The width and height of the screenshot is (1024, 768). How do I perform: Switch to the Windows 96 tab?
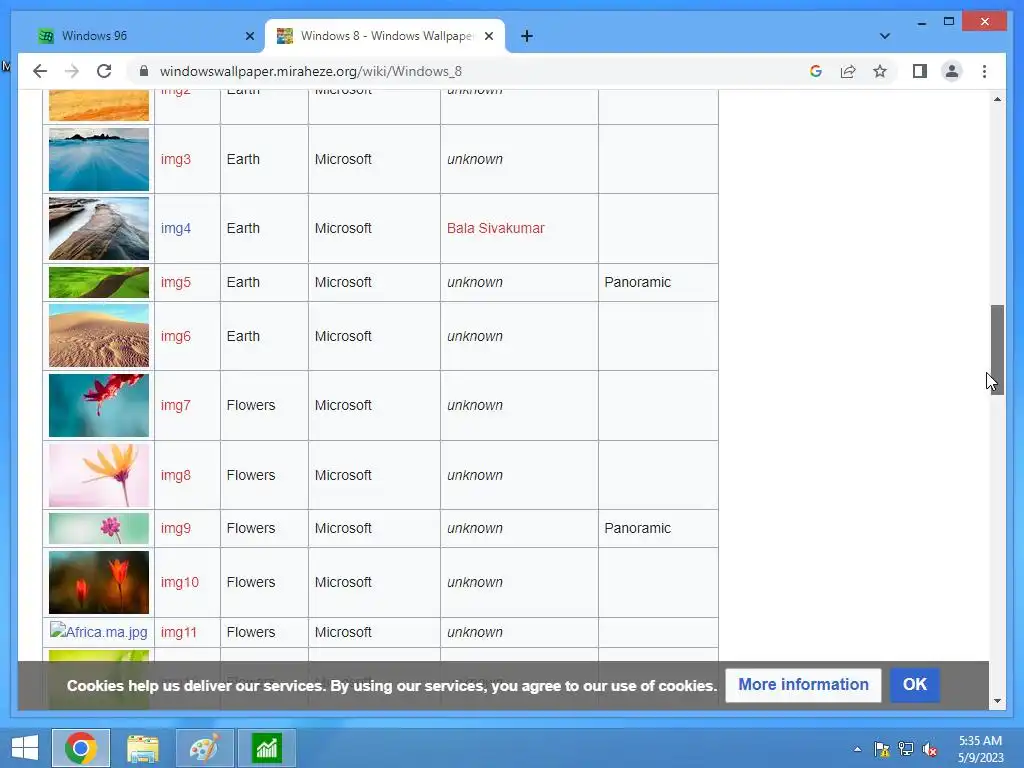[x=146, y=36]
